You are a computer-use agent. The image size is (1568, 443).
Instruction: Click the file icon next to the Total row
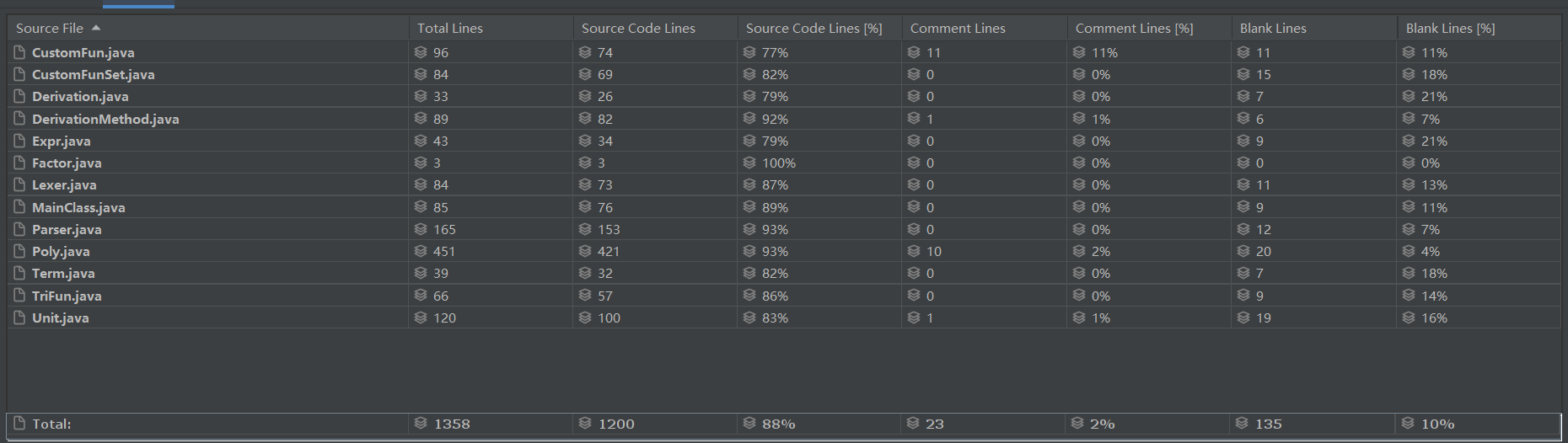tap(20, 424)
